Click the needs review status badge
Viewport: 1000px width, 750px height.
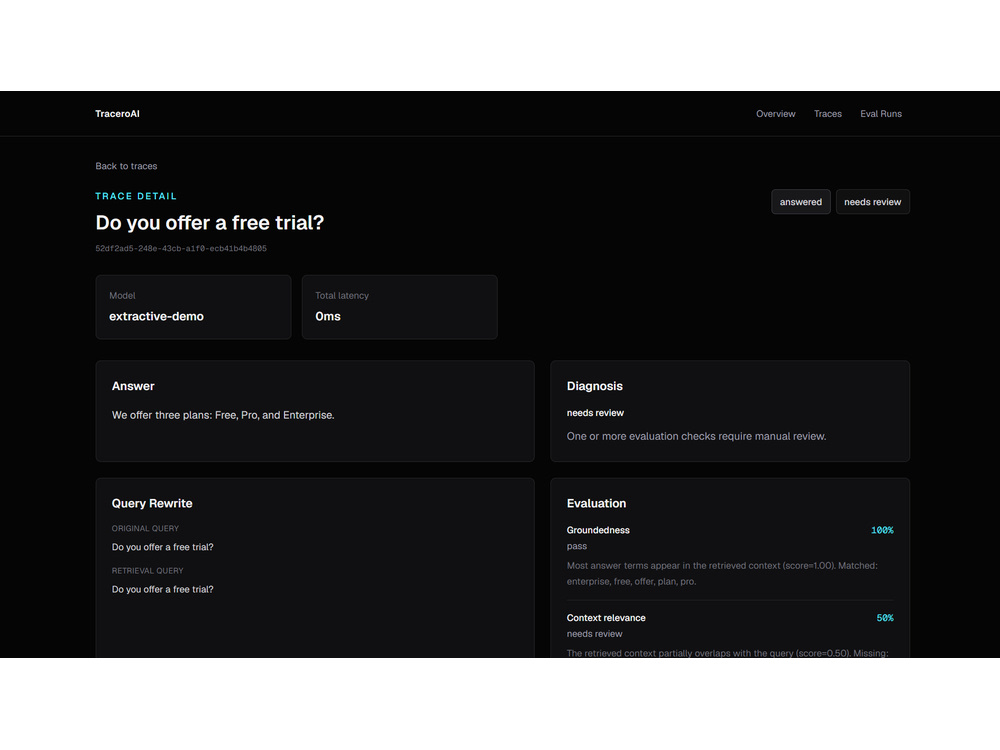(x=872, y=202)
